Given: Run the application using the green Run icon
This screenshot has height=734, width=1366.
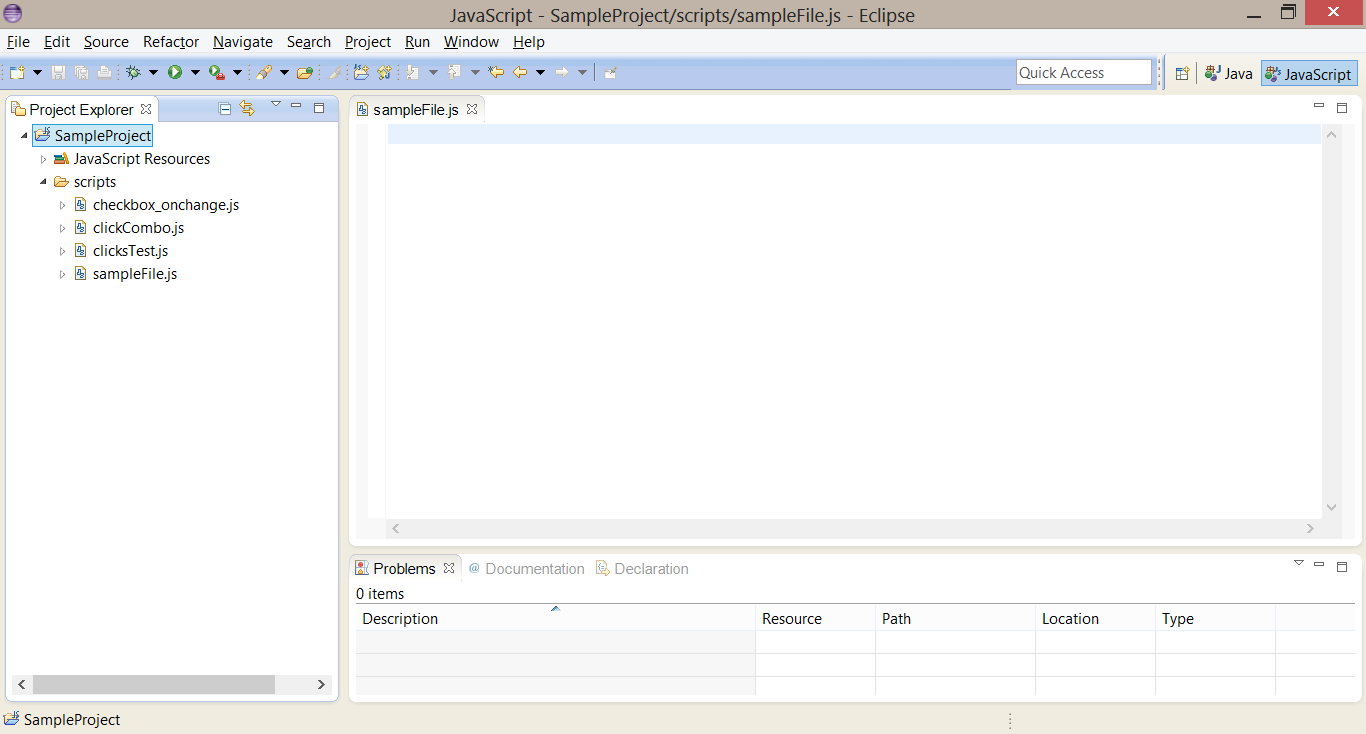Looking at the screenshot, I should 175,72.
